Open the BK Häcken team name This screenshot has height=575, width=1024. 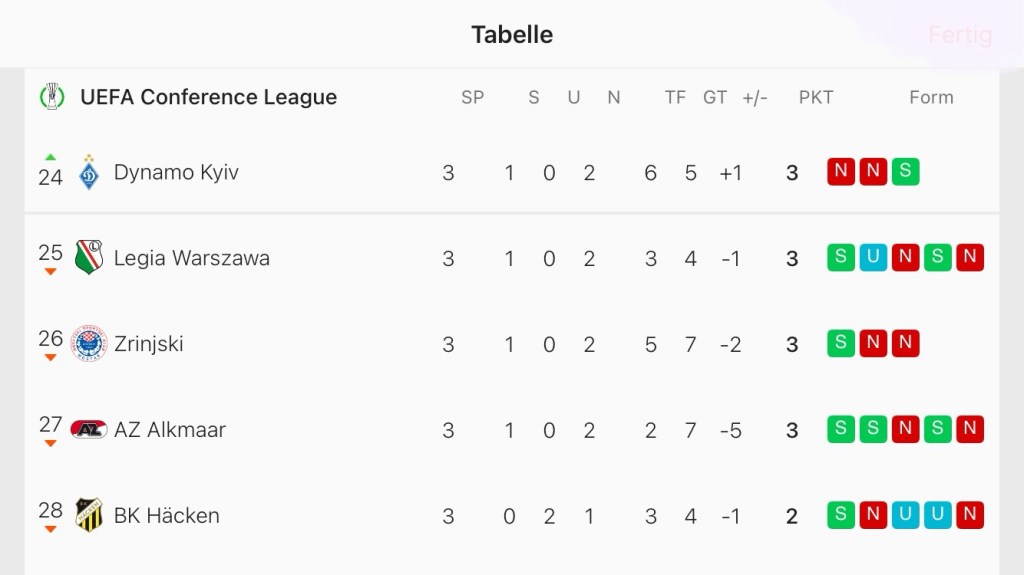click(166, 516)
